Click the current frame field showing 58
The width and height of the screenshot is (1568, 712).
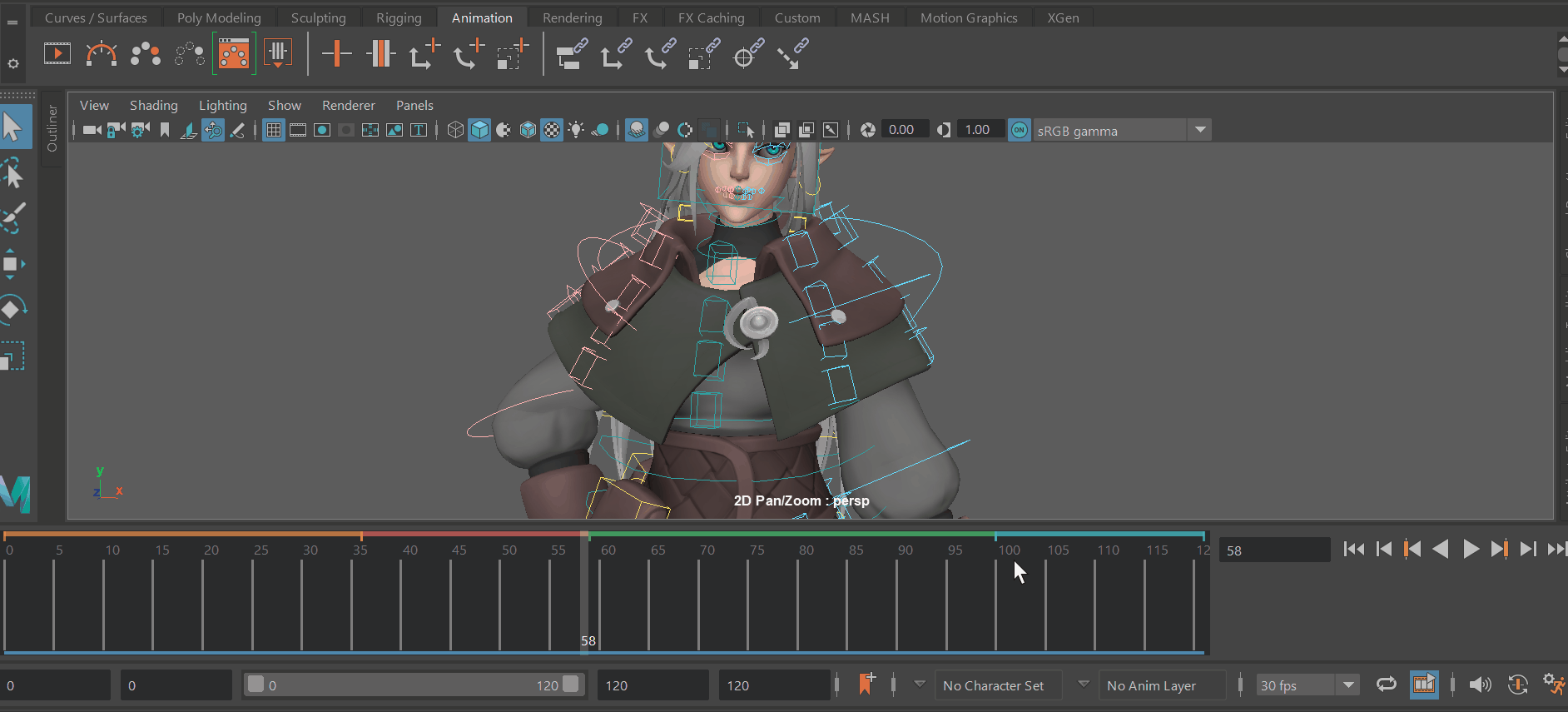coord(1274,550)
